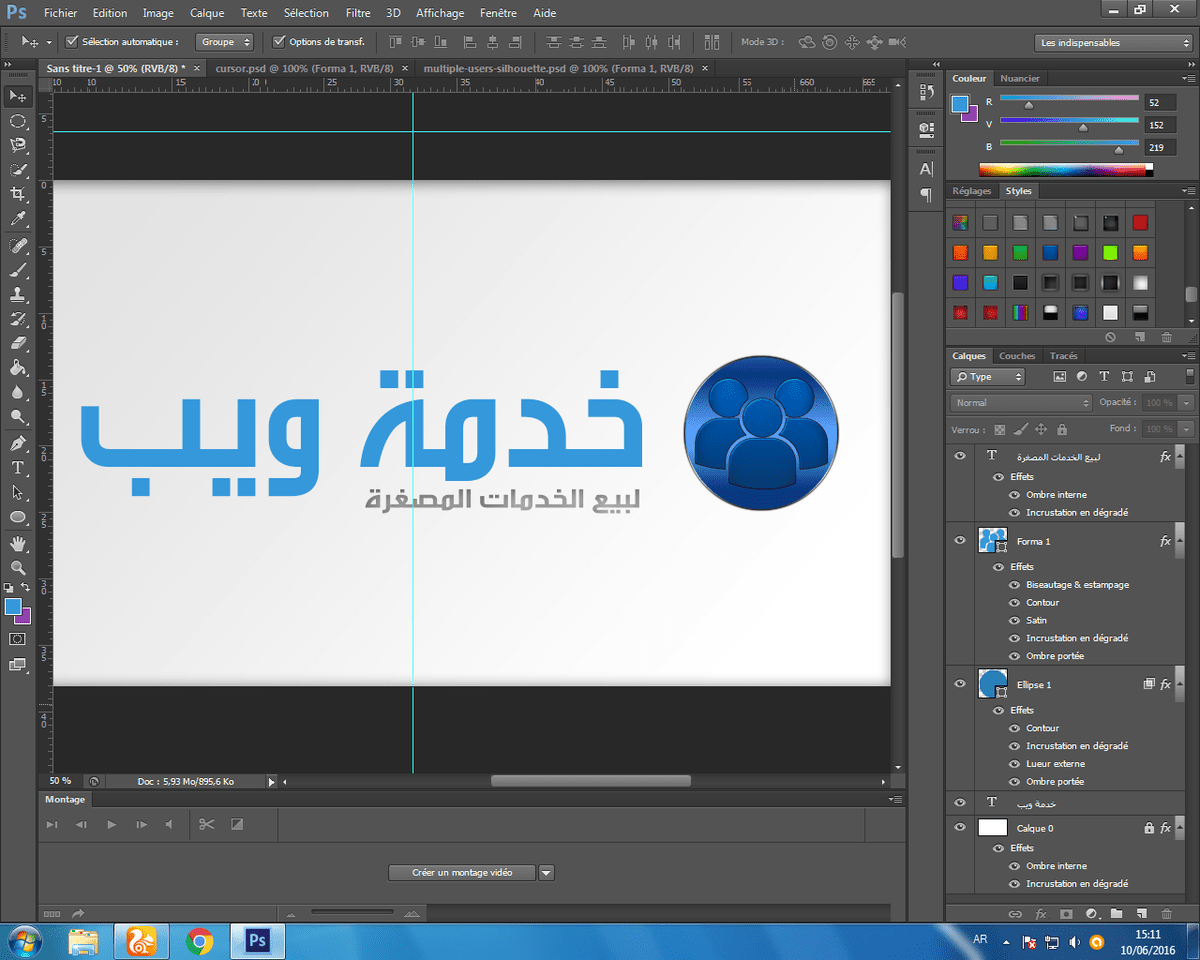Open the Groupe dropdown in options bar
Screen dimensions: 1200x960
pyautogui.click(x=224, y=42)
